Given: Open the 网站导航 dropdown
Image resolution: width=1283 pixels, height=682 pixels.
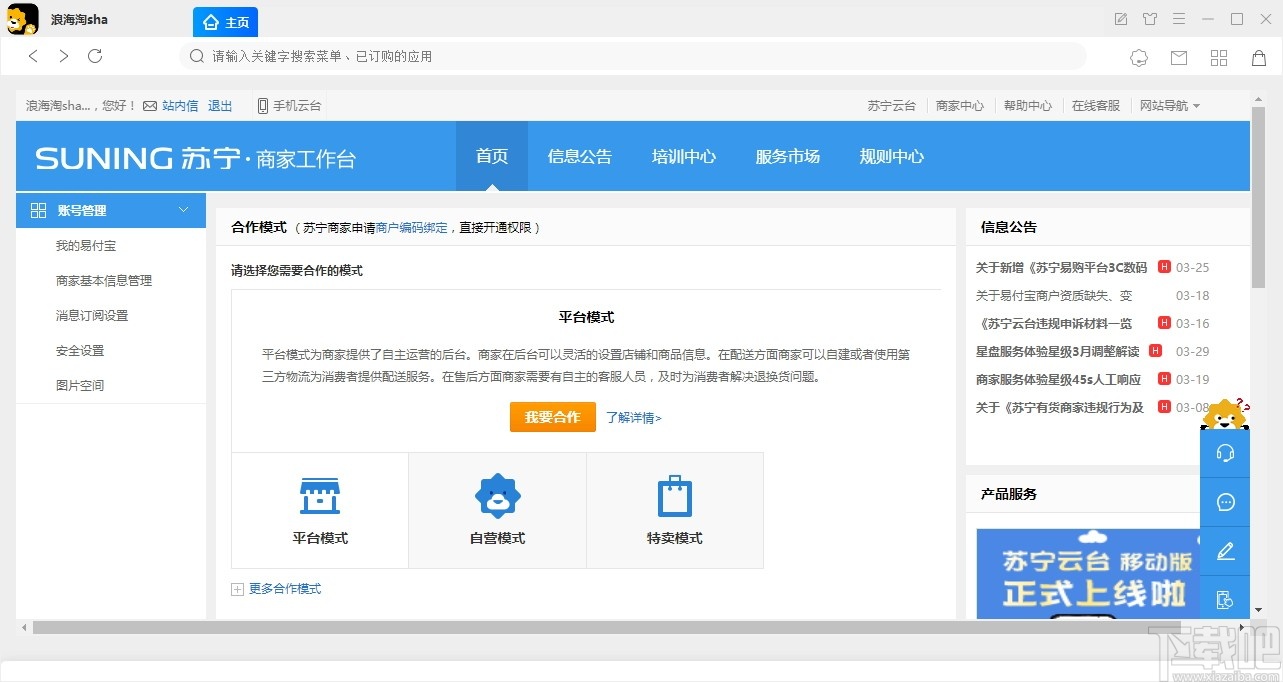Looking at the screenshot, I should [1169, 105].
